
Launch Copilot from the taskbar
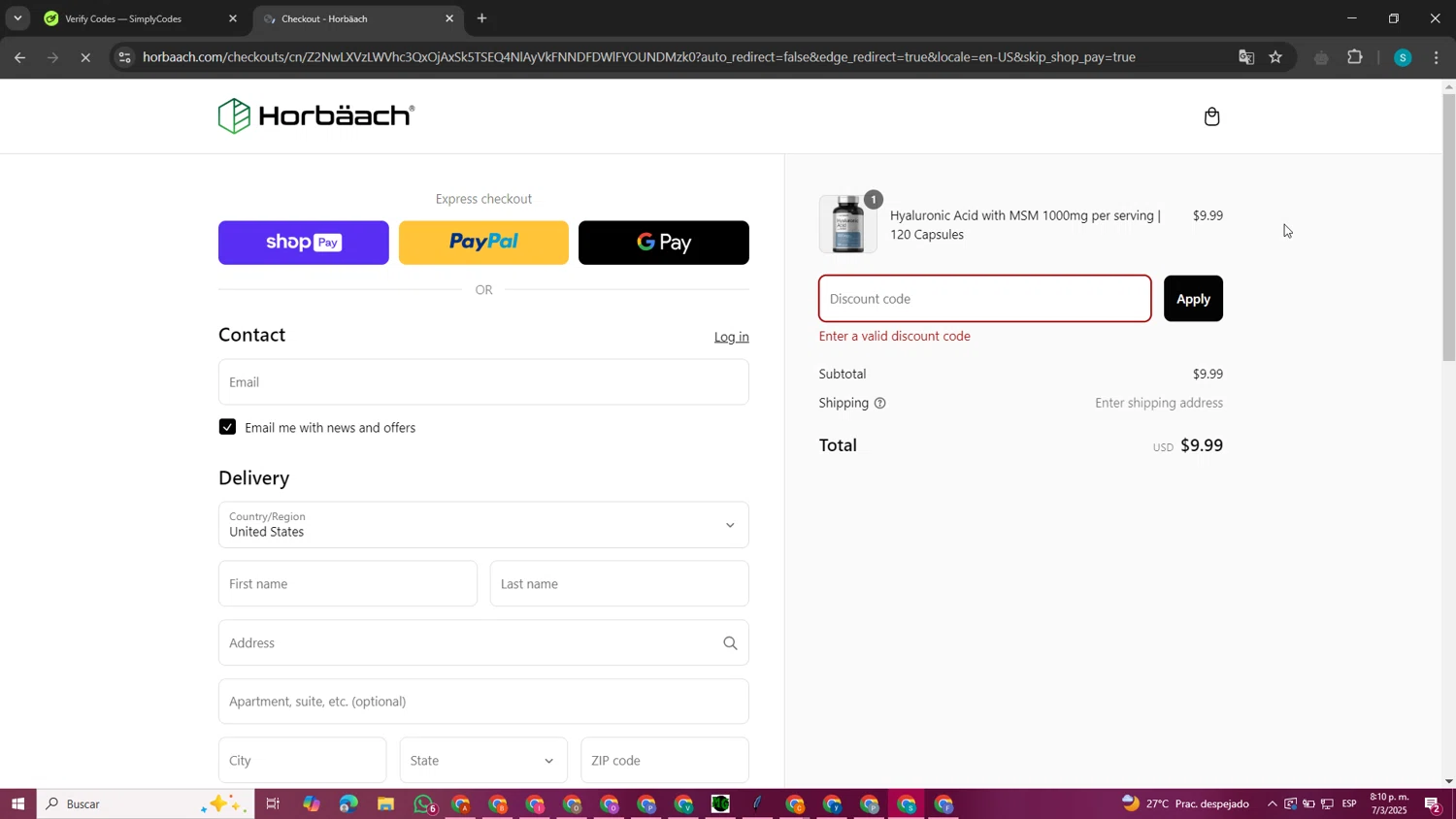(311, 803)
